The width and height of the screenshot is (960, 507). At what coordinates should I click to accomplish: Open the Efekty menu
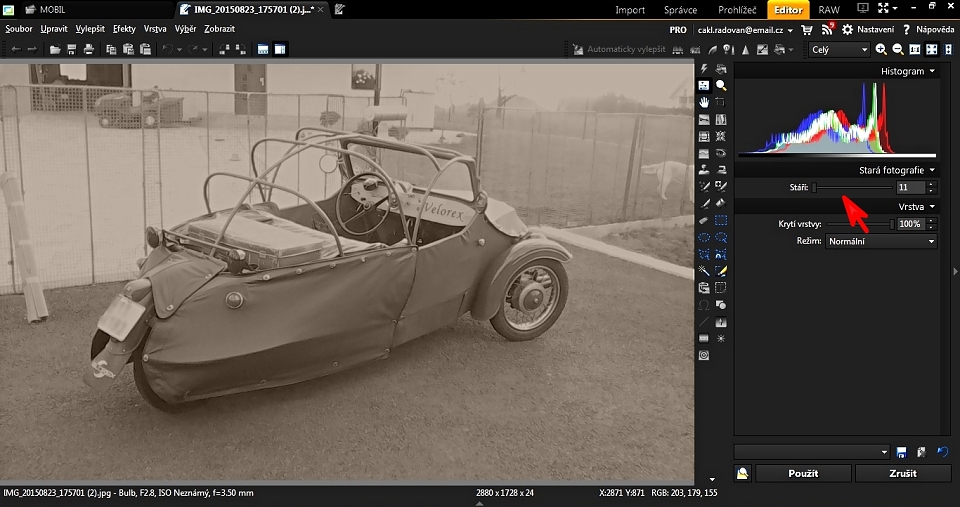pos(124,29)
